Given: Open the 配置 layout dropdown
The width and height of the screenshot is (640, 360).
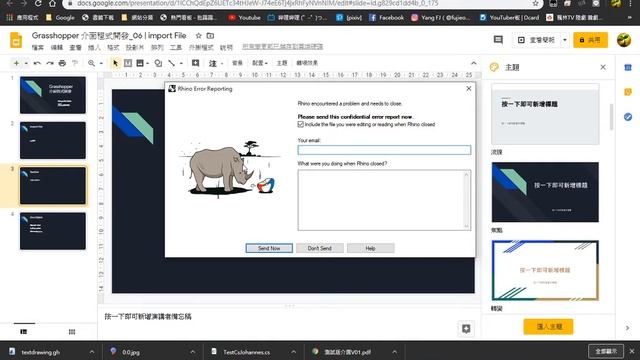Looking at the screenshot, I should (260, 63).
